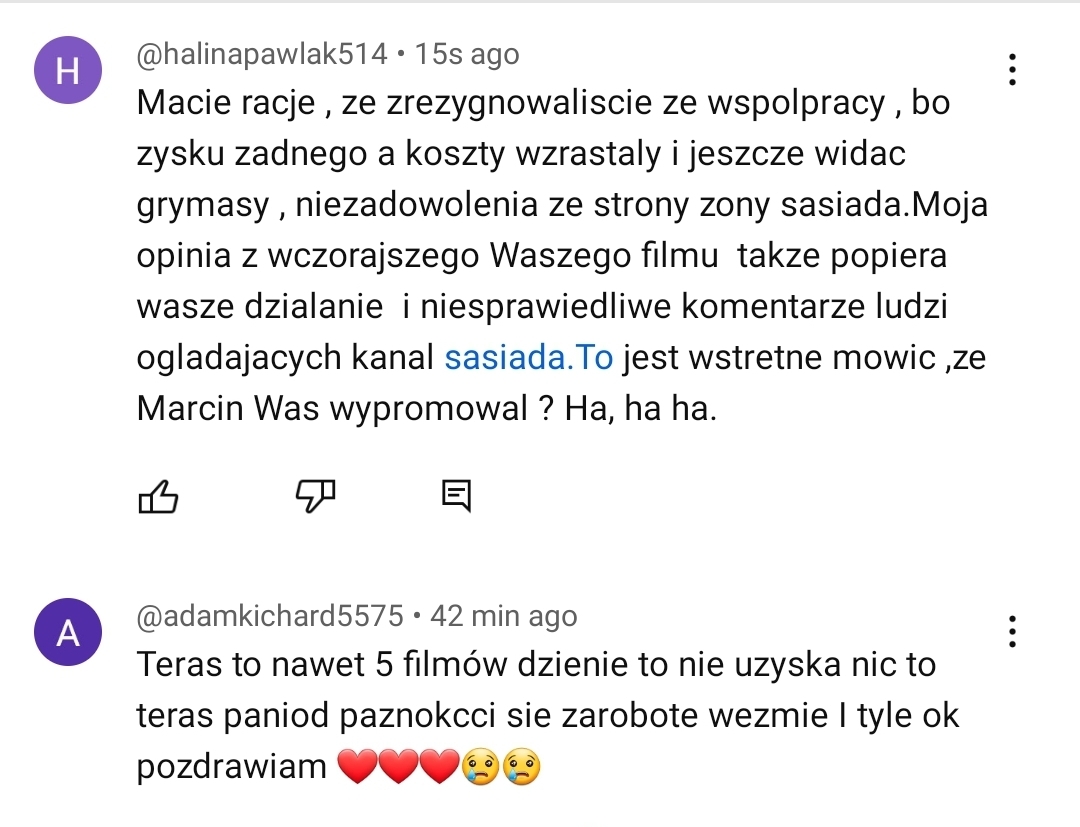1080x827 pixels.
Task: Click the word "pozdrawiam" in second comment
Action: tap(231, 767)
